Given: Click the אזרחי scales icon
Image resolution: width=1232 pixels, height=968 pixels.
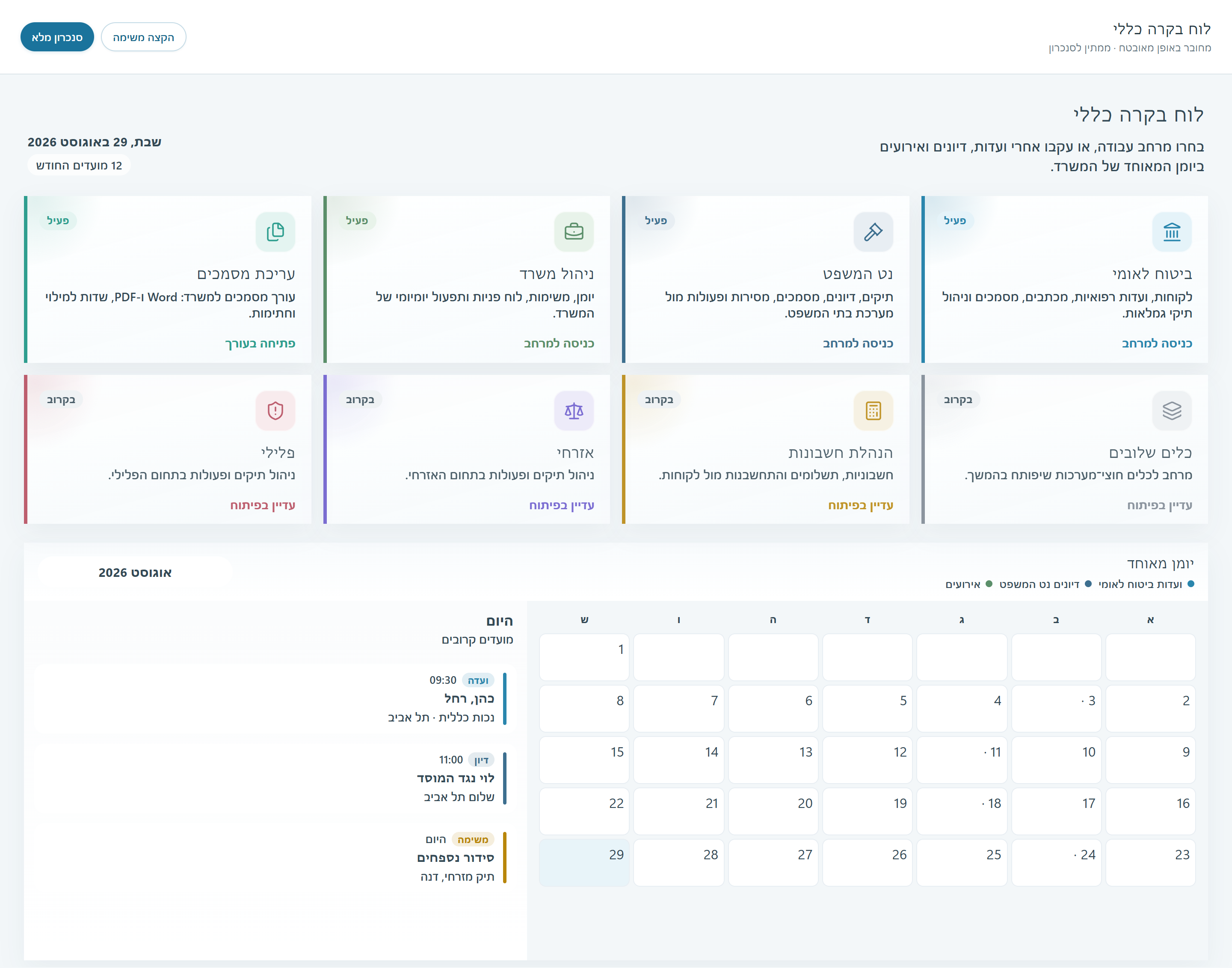Looking at the screenshot, I should coord(574,410).
